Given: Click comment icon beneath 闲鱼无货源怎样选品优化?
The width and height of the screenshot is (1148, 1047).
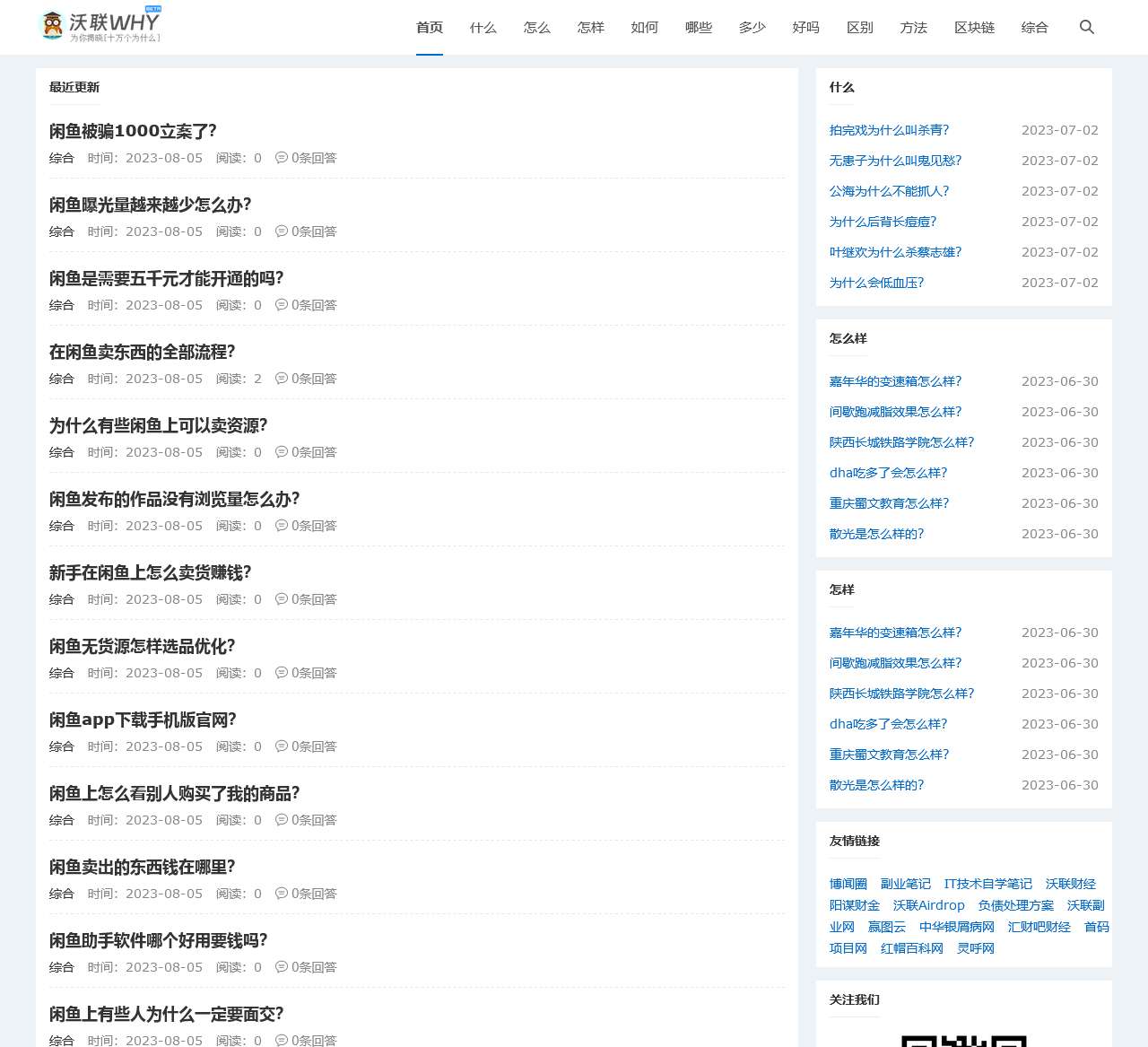Looking at the screenshot, I should coord(282,672).
